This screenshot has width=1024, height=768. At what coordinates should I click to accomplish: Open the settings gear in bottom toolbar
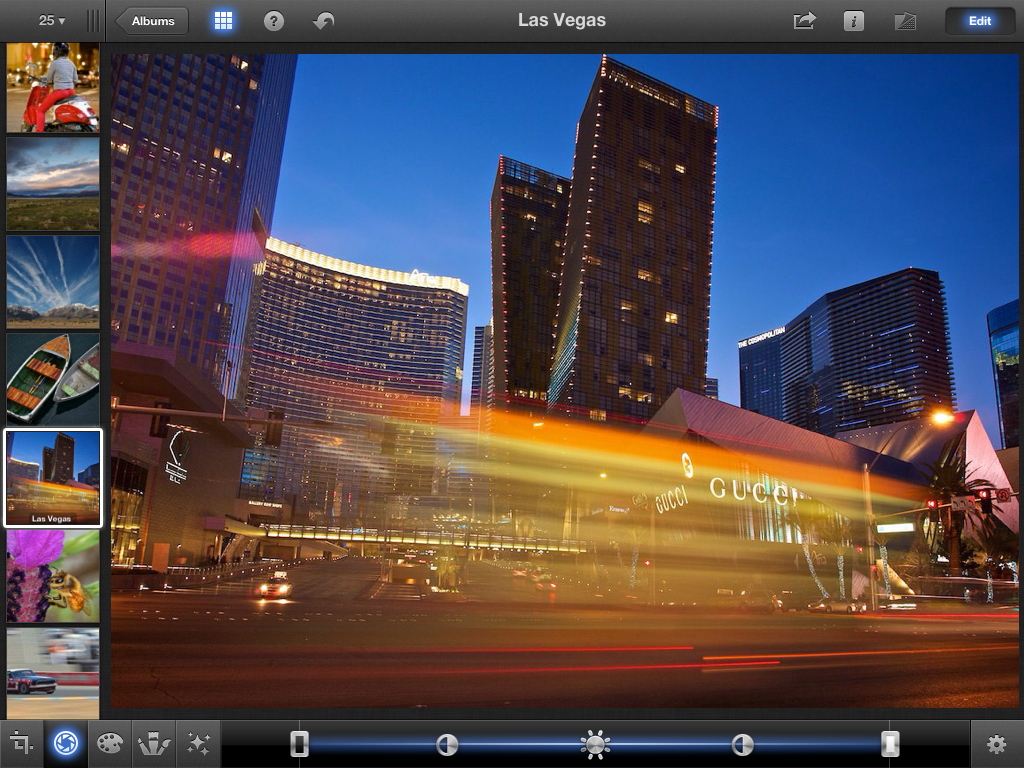(x=996, y=744)
